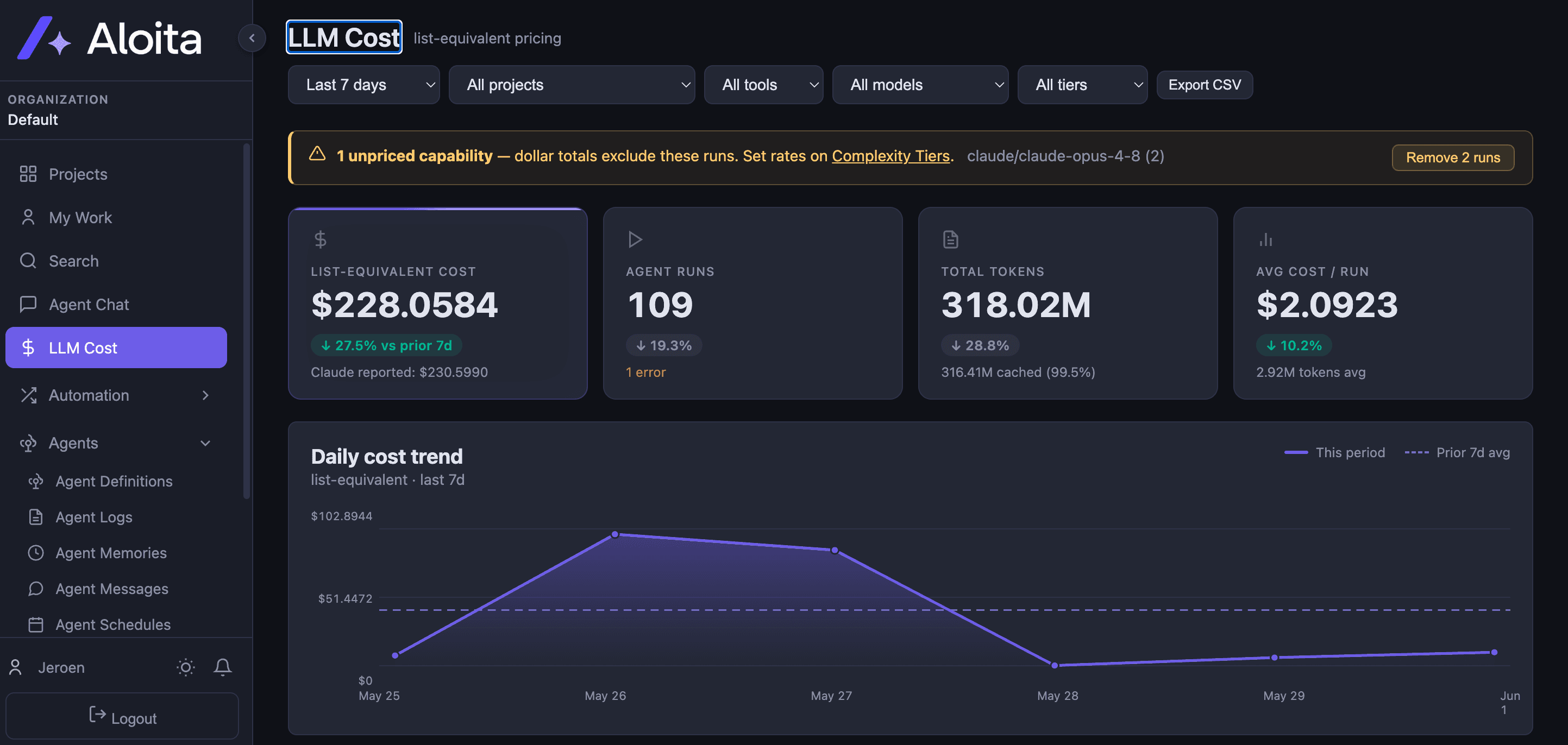Click the Search magnifier icon
The width and height of the screenshot is (1568, 745).
28,260
